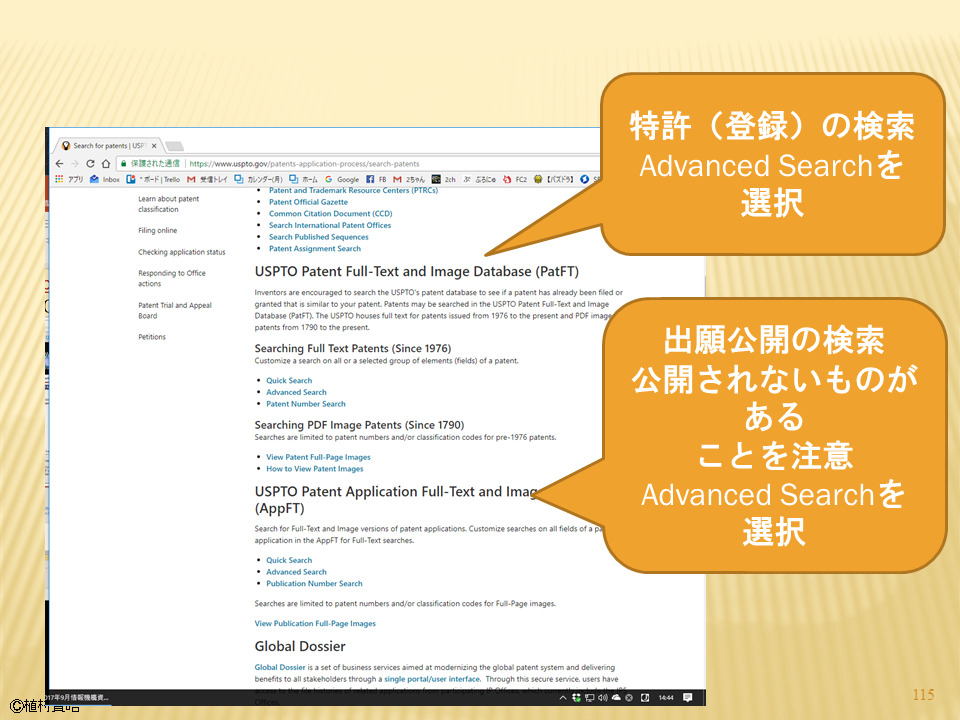
Task: Open the Google bookmark
Action: [x=342, y=179]
